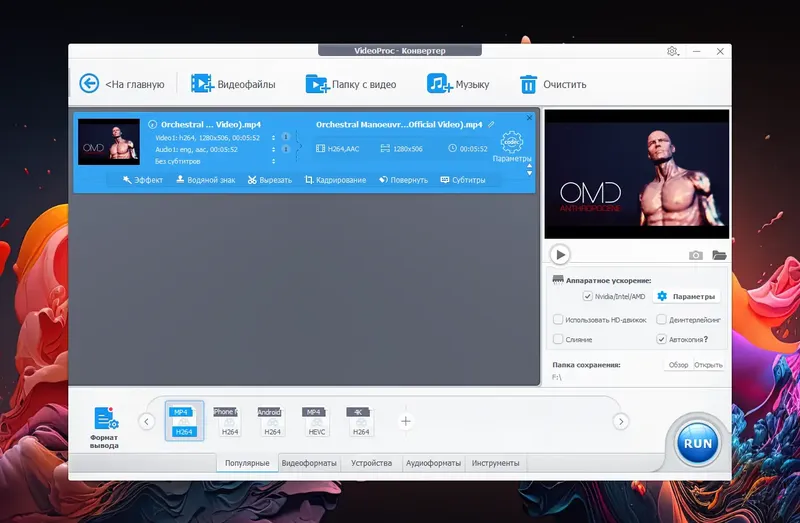Select MP4 H264 format preset
The width and height of the screenshot is (800, 523).
pyautogui.click(x=184, y=421)
